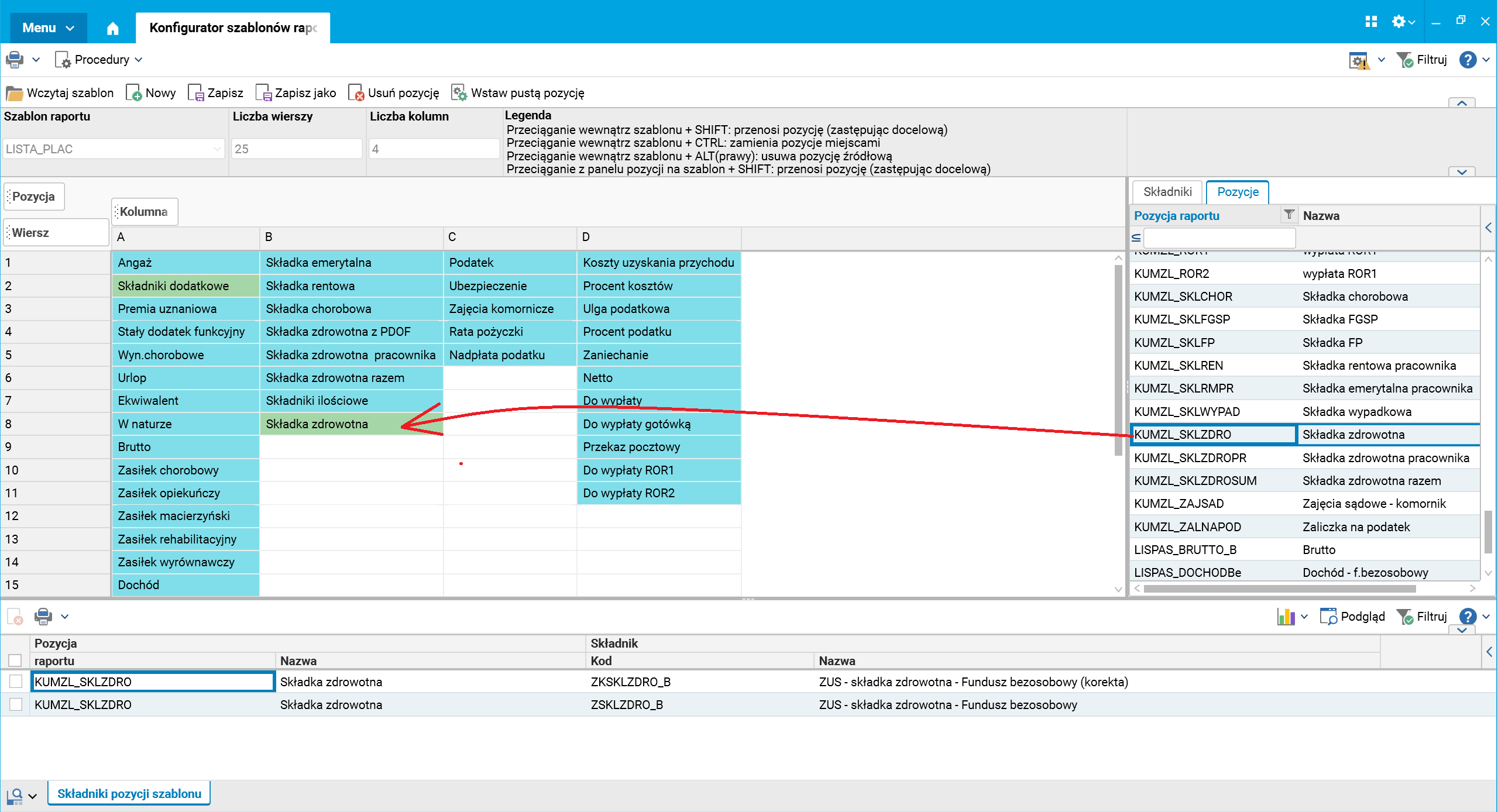
Task: Select the Składniki pozycji szablonu tab
Action: coord(129,794)
